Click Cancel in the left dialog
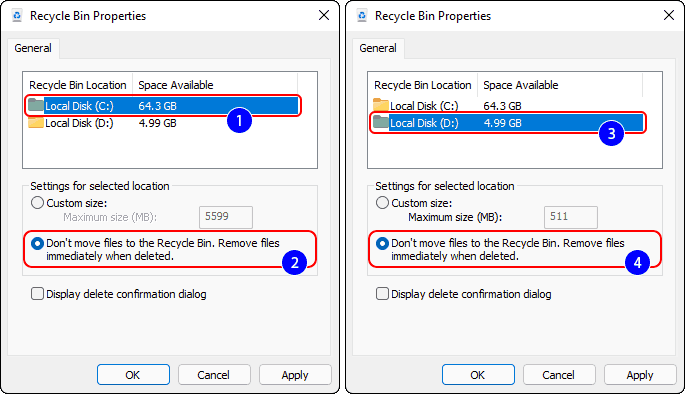This screenshot has width=685, height=394. pos(214,375)
